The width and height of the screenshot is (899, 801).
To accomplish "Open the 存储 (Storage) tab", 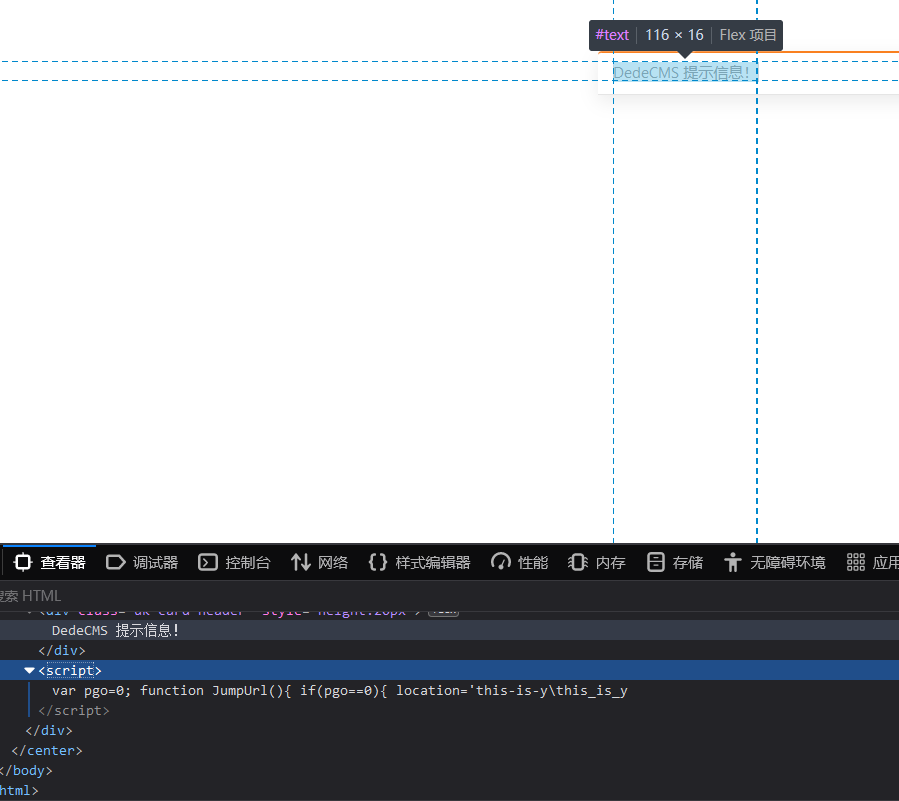I will point(675,562).
